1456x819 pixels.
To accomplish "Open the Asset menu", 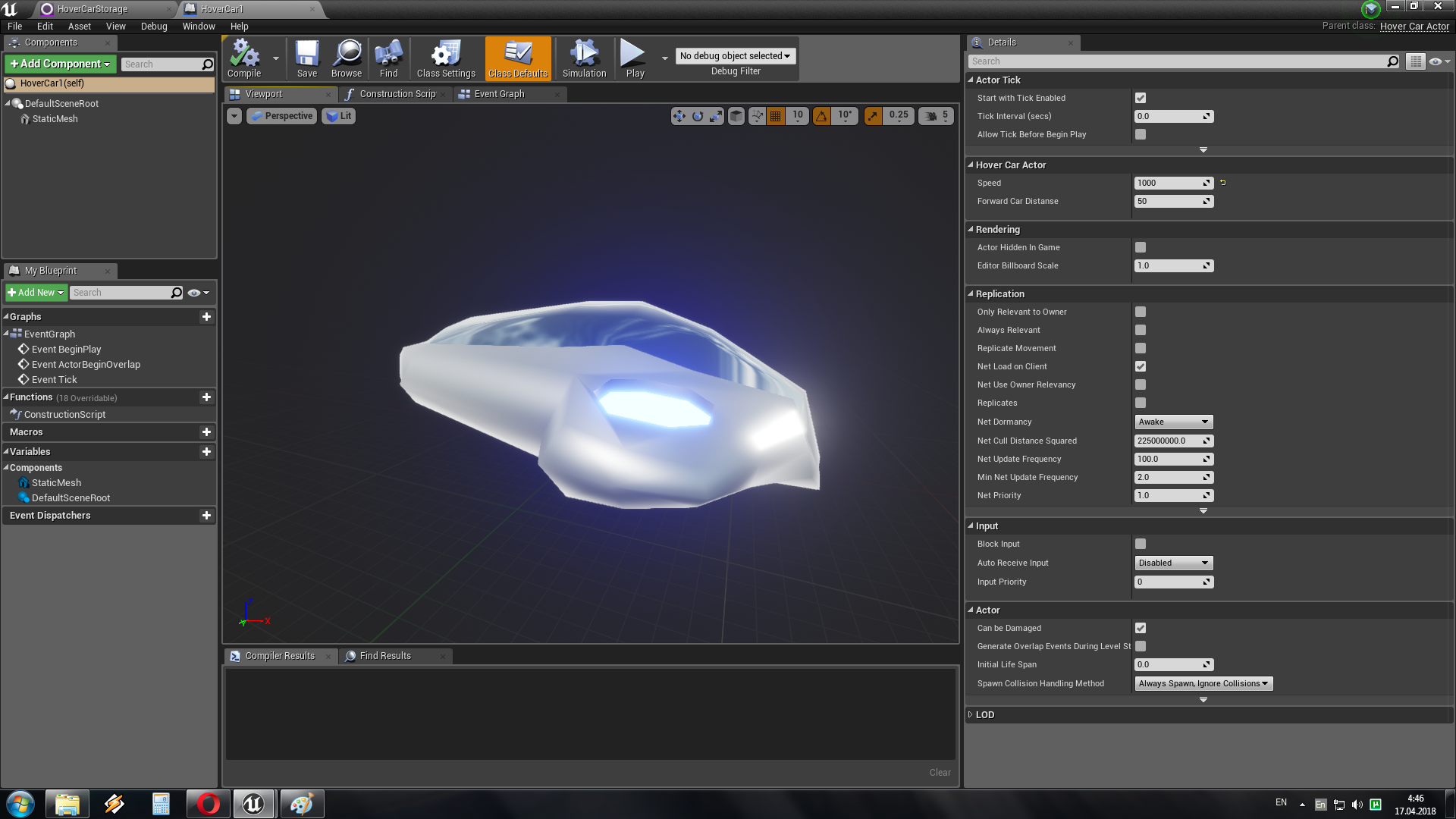I will pyautogui.click(x=79, y=26).
